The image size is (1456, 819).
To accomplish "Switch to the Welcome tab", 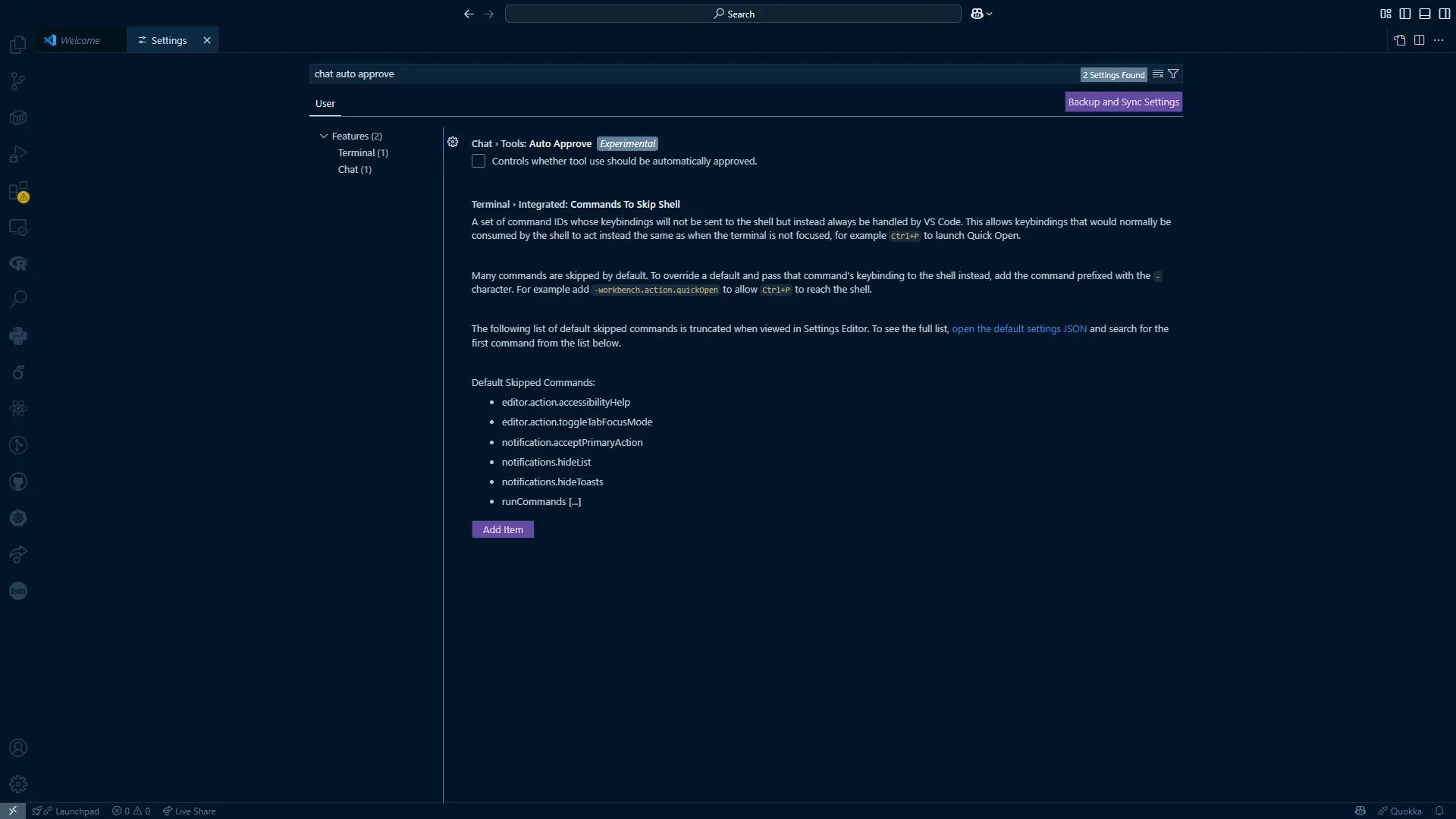I will pyautogui.click(x=79, y=39).
